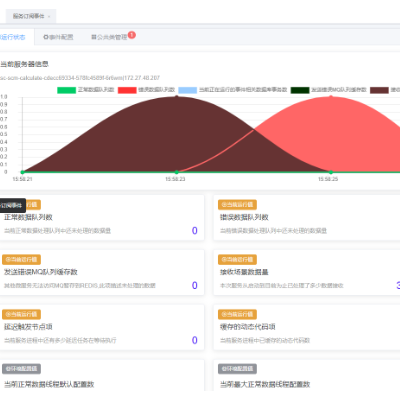Click the 缓存的动态代码项 card title

[248, 327]
